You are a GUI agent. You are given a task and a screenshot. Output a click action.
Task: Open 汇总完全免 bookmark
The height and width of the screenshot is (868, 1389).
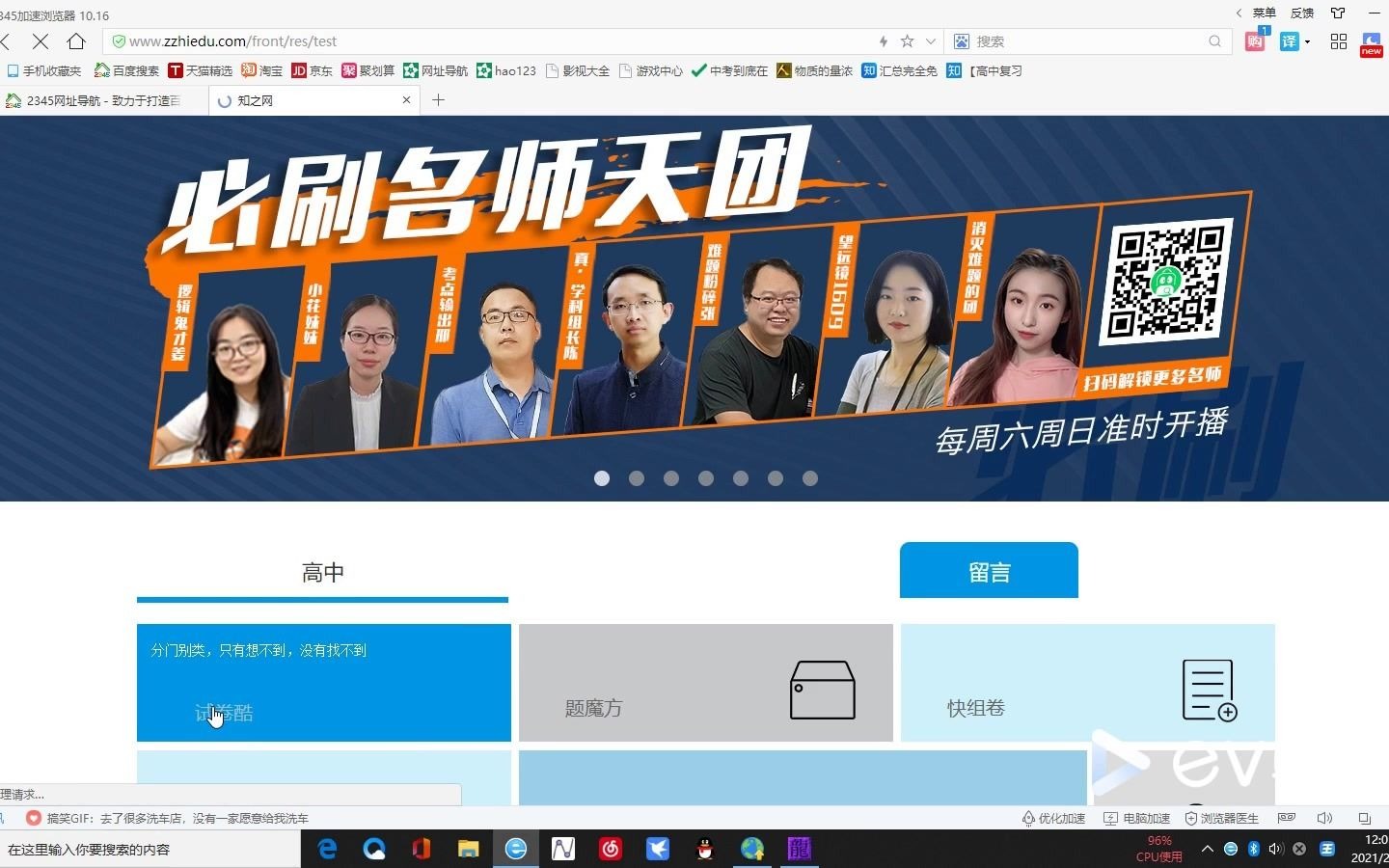point(900,70)
